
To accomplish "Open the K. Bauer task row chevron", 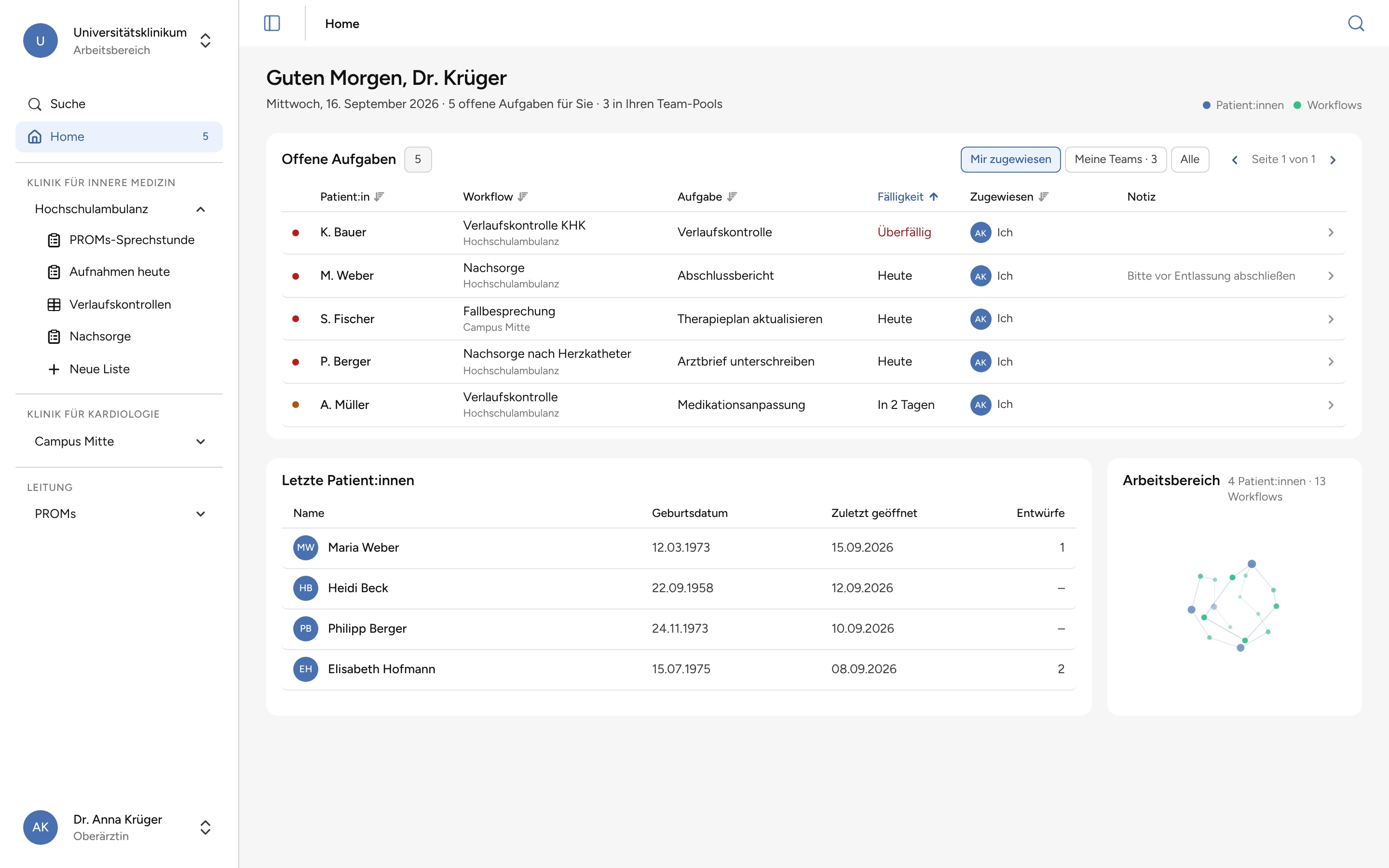I will point(1331,232).
